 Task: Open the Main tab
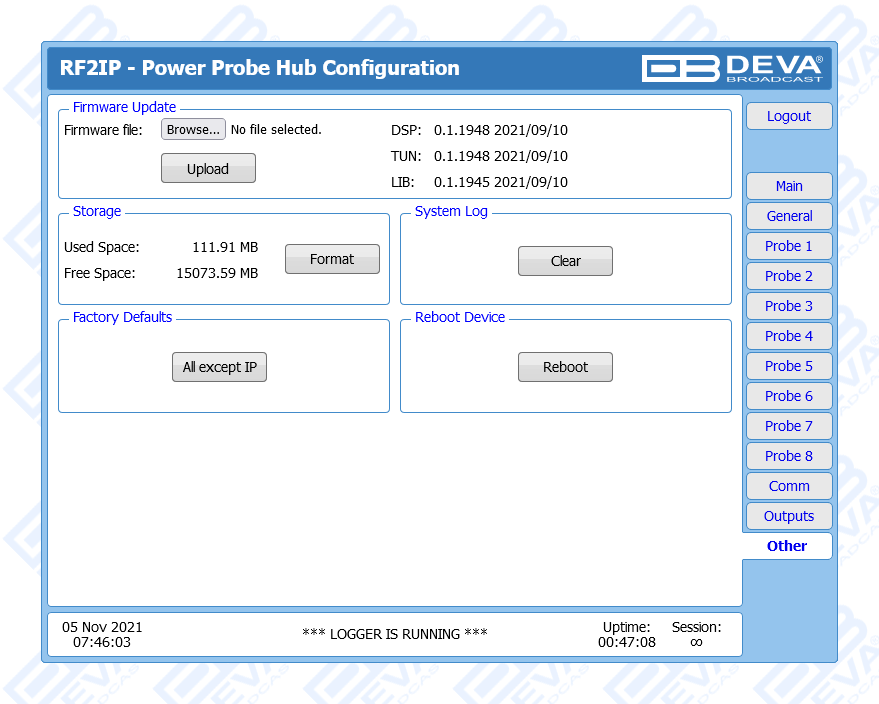[x=788, y=186]
